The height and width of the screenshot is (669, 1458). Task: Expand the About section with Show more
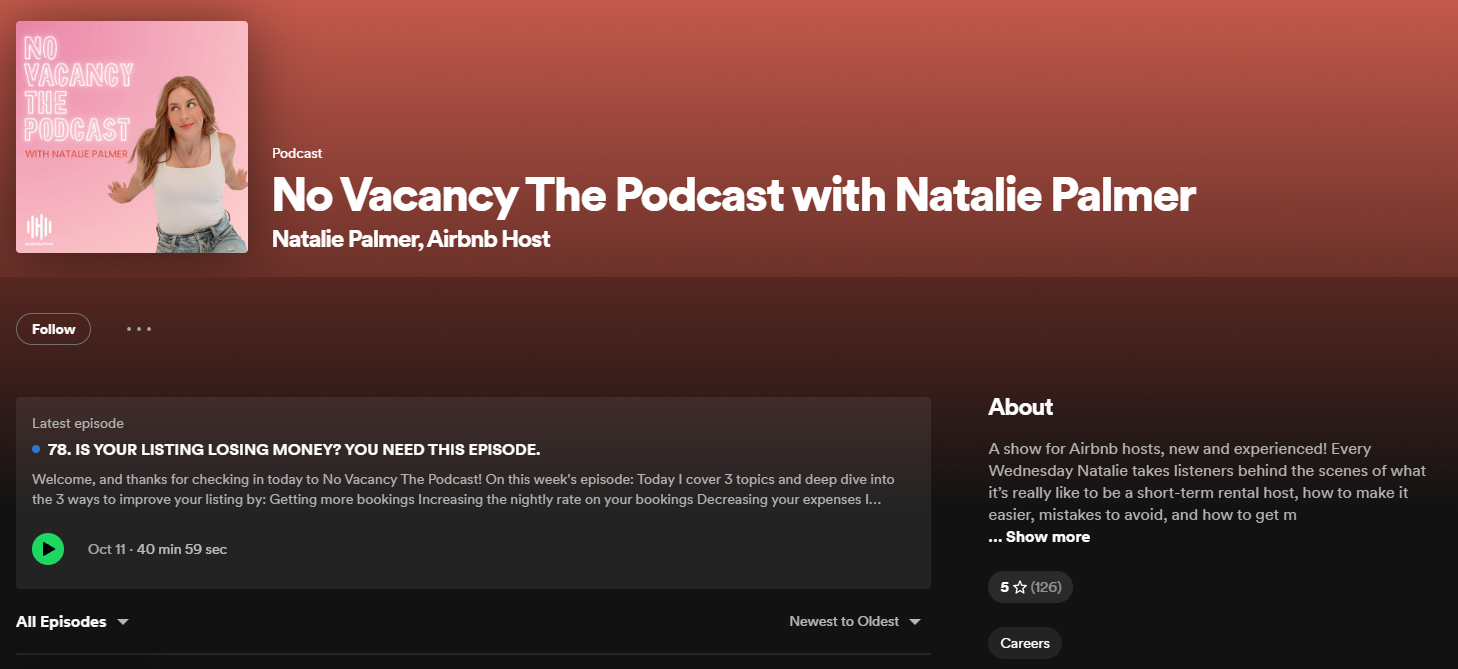tap(1039, 536)
